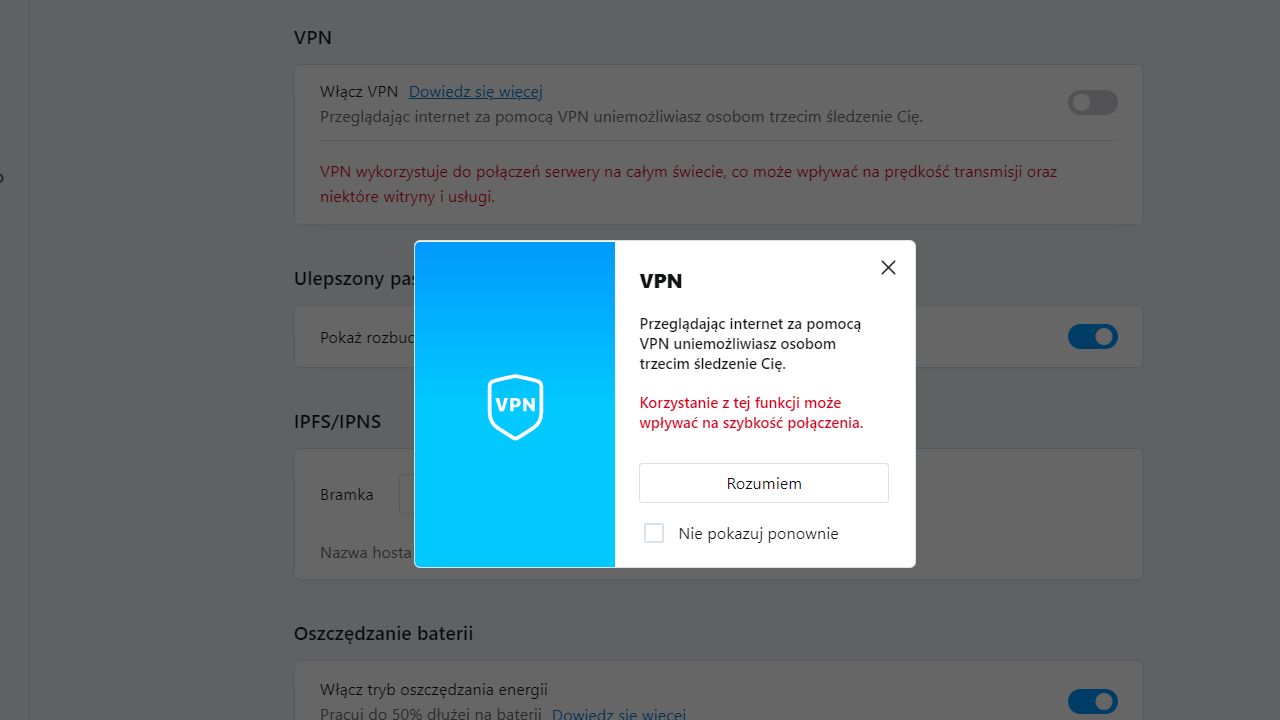Image resolution: width=1280 pixels, height=720 pixels.
Task: Click the shield outline inside the popup
Action: point(514,407)
